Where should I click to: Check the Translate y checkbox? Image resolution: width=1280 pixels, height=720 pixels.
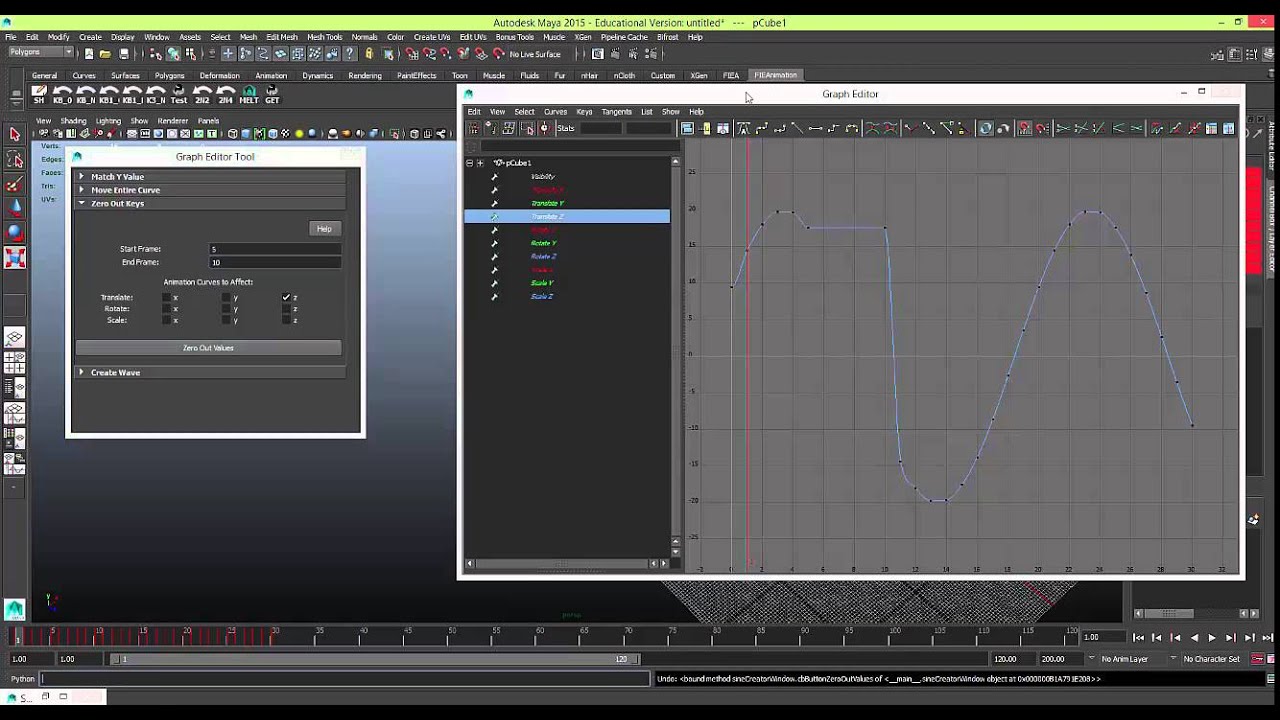tap(226, 298)
